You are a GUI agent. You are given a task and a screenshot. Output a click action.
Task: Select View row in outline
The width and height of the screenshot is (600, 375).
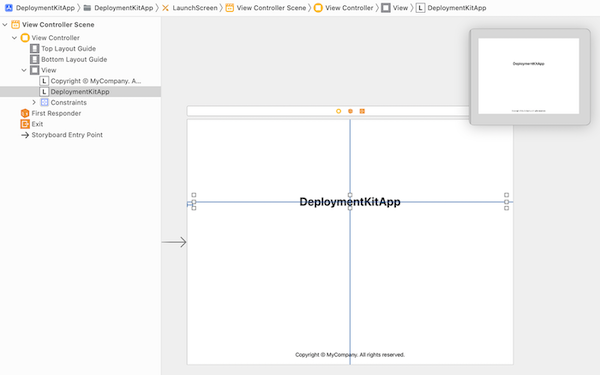[x=80, y=70]
